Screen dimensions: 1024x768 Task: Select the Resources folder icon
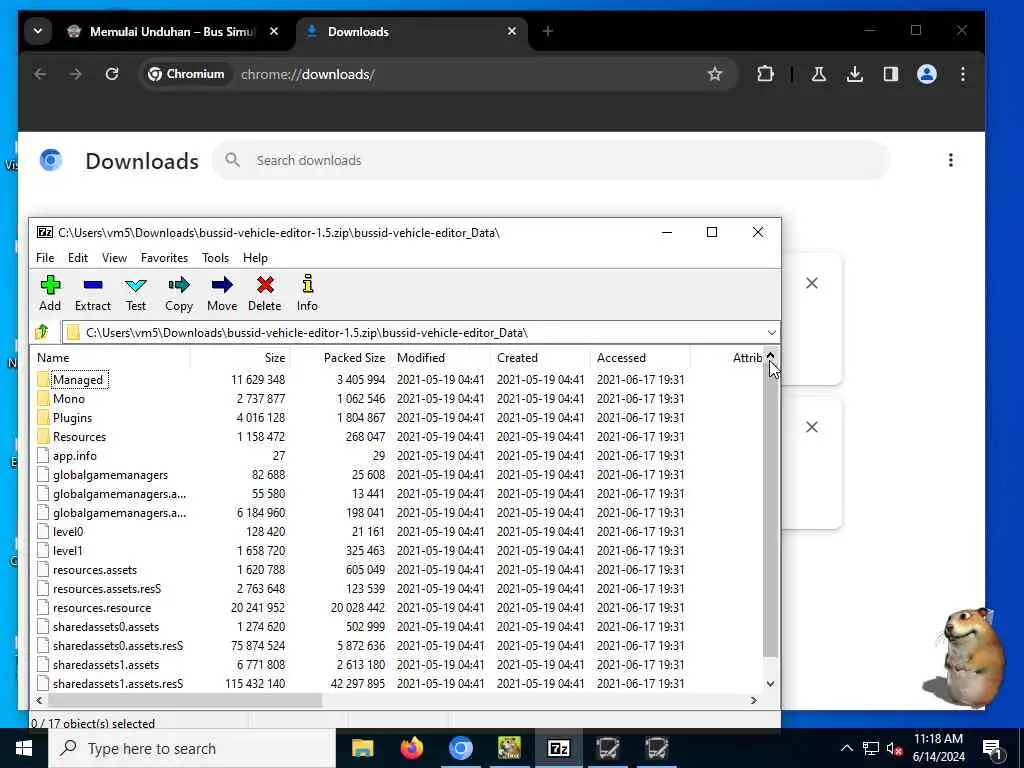tap(43, 436)
